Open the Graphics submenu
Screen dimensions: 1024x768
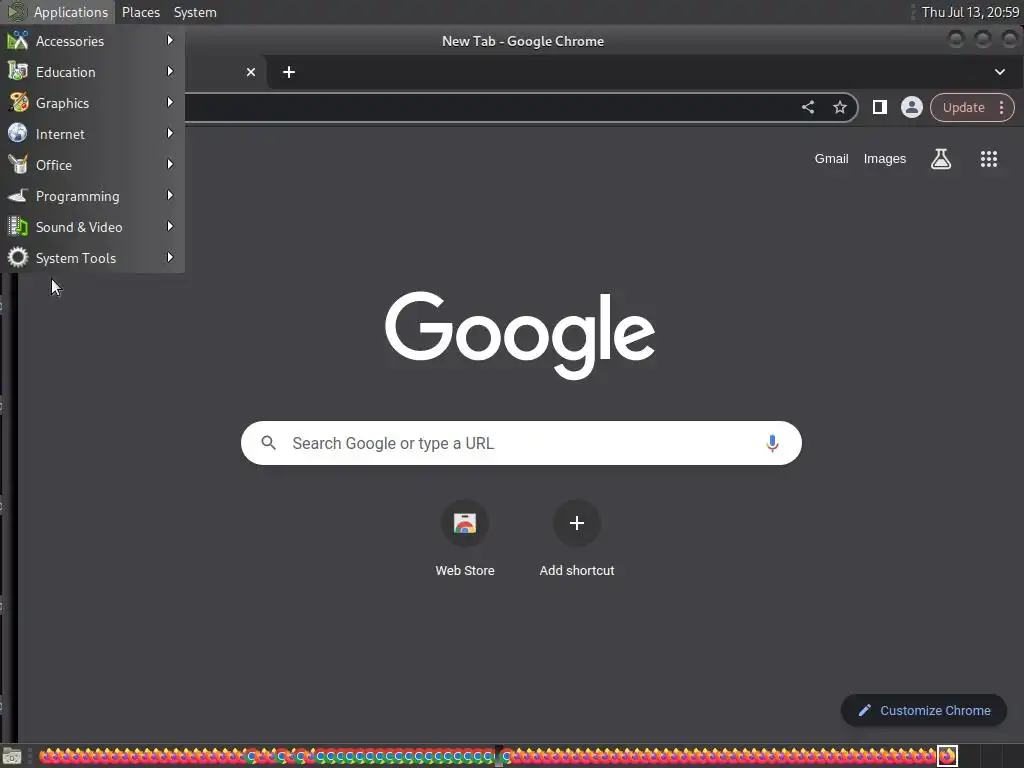92,103
